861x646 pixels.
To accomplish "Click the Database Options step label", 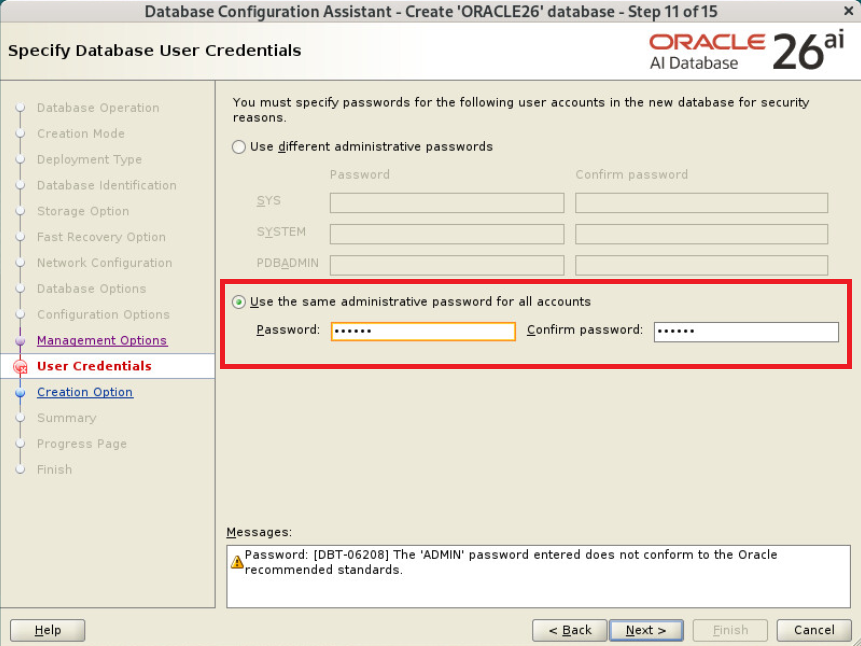I will tap(91, 288).
